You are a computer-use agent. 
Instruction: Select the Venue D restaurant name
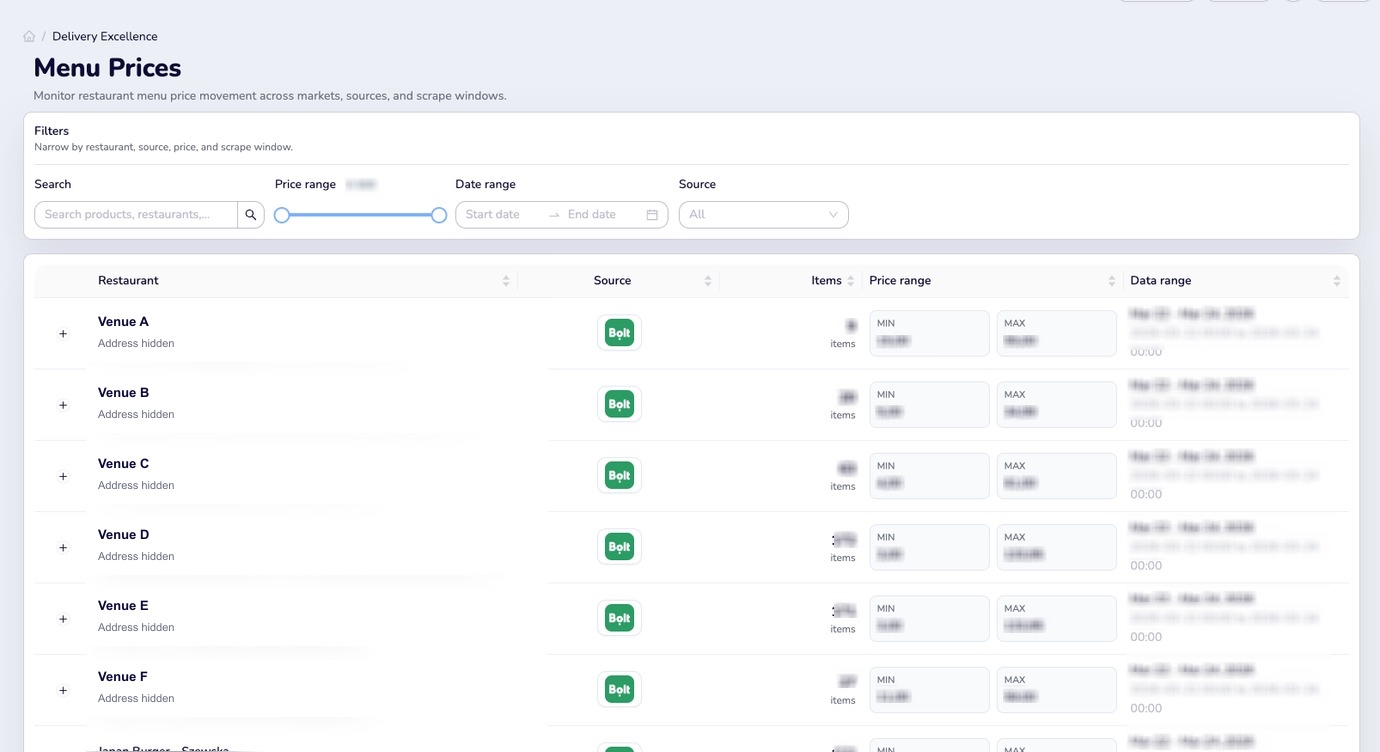pyautogui.click(x=124, y=535)
